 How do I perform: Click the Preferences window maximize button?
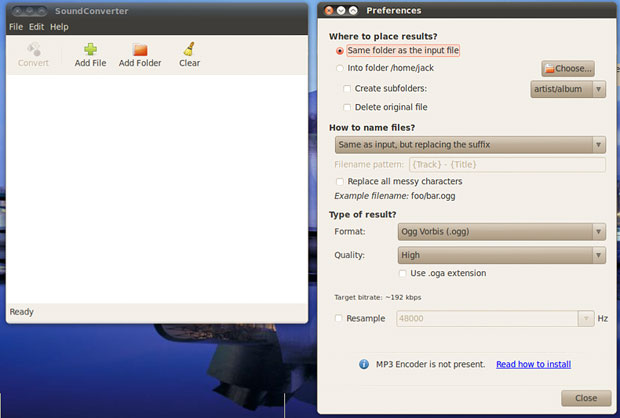click(353, 11)
